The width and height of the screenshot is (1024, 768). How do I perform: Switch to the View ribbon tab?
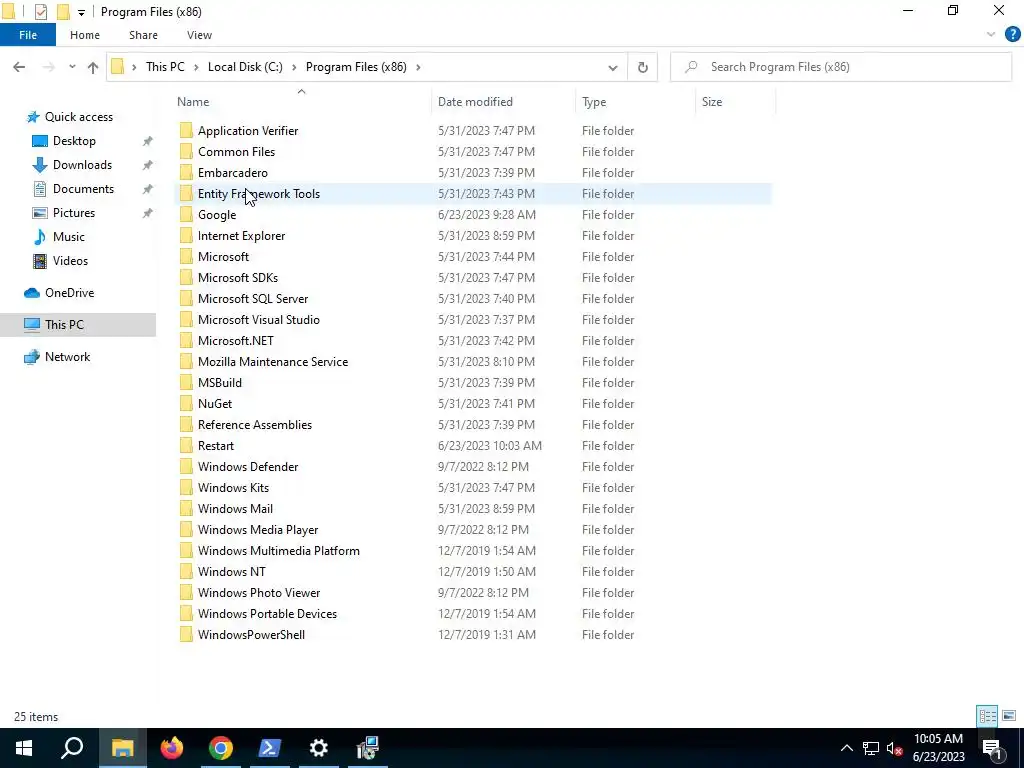pyautogui.click(x=199, y=35)
